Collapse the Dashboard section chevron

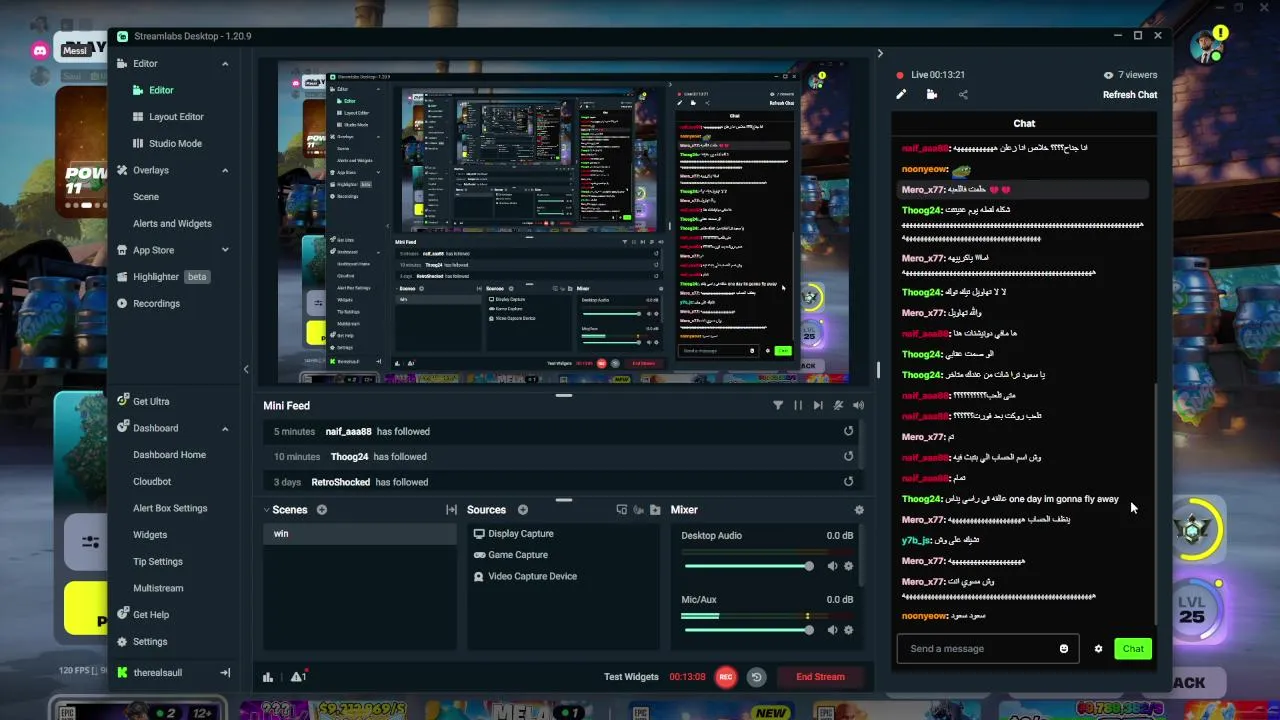tap(225, 428)
